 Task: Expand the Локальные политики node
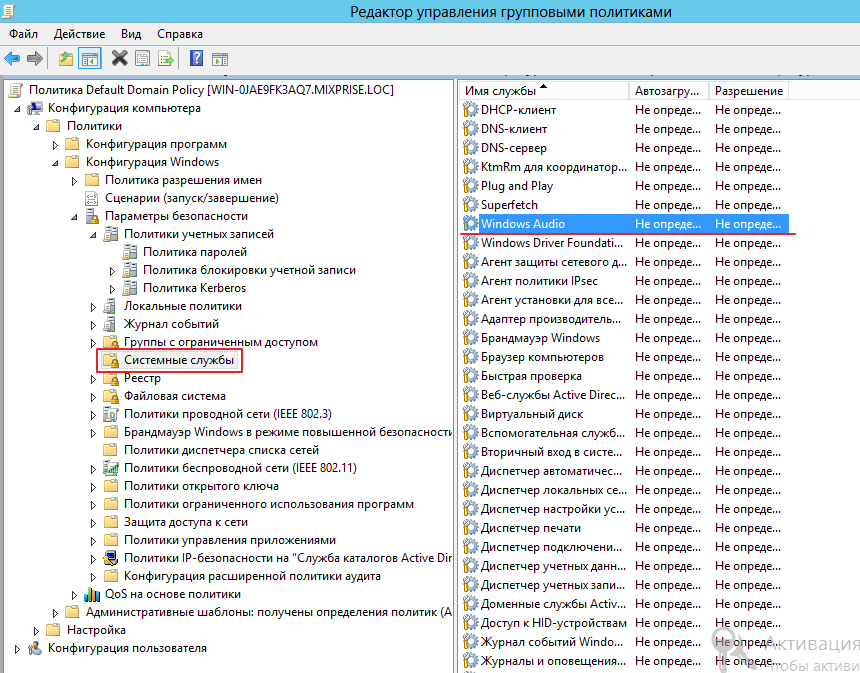[93, 306]
